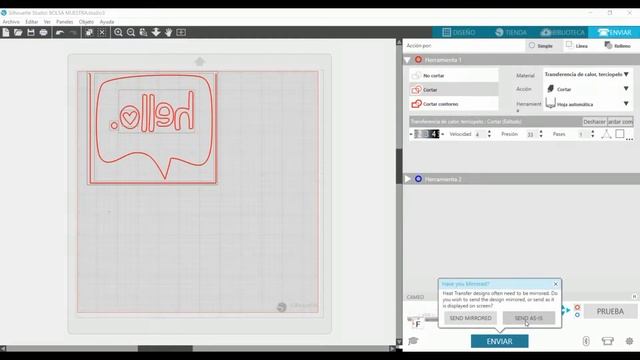This screenshot has width=640, height=360.
Task: Click the blade depth slider showing 4
Action: pyautogui.click(x=427, y=134)
